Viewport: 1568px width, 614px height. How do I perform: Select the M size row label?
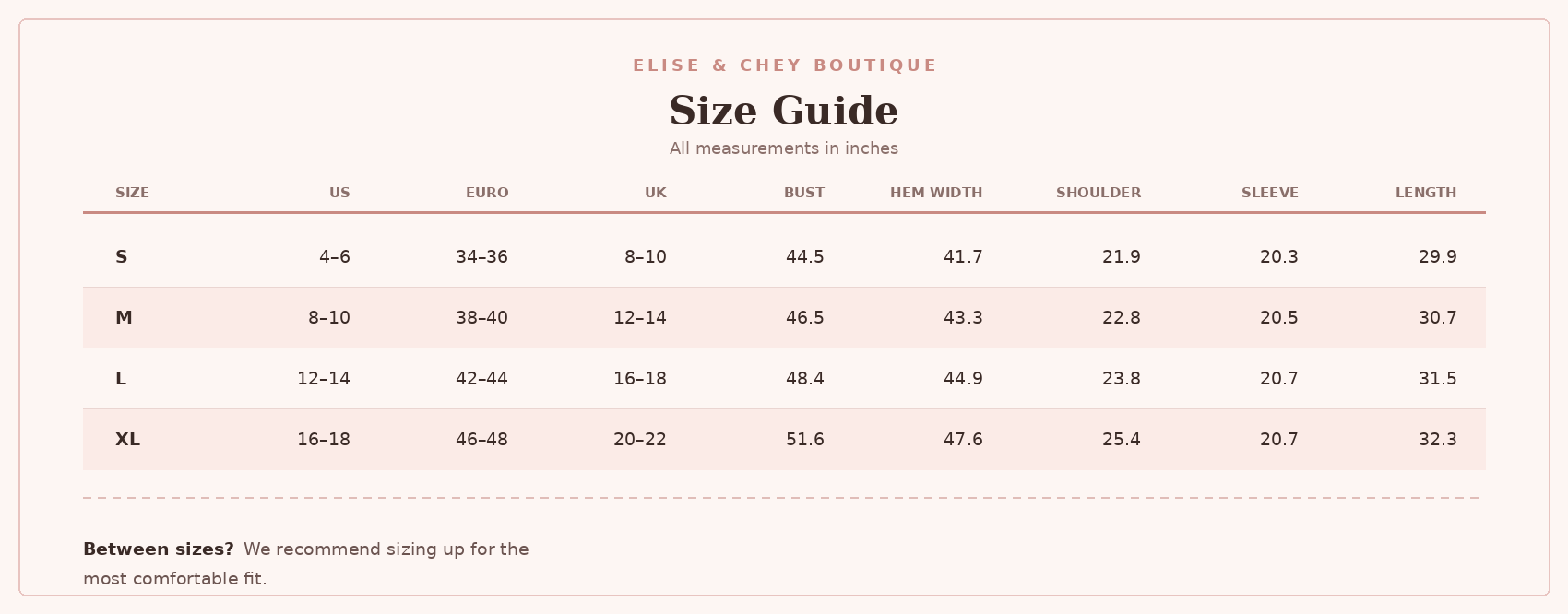124,318
